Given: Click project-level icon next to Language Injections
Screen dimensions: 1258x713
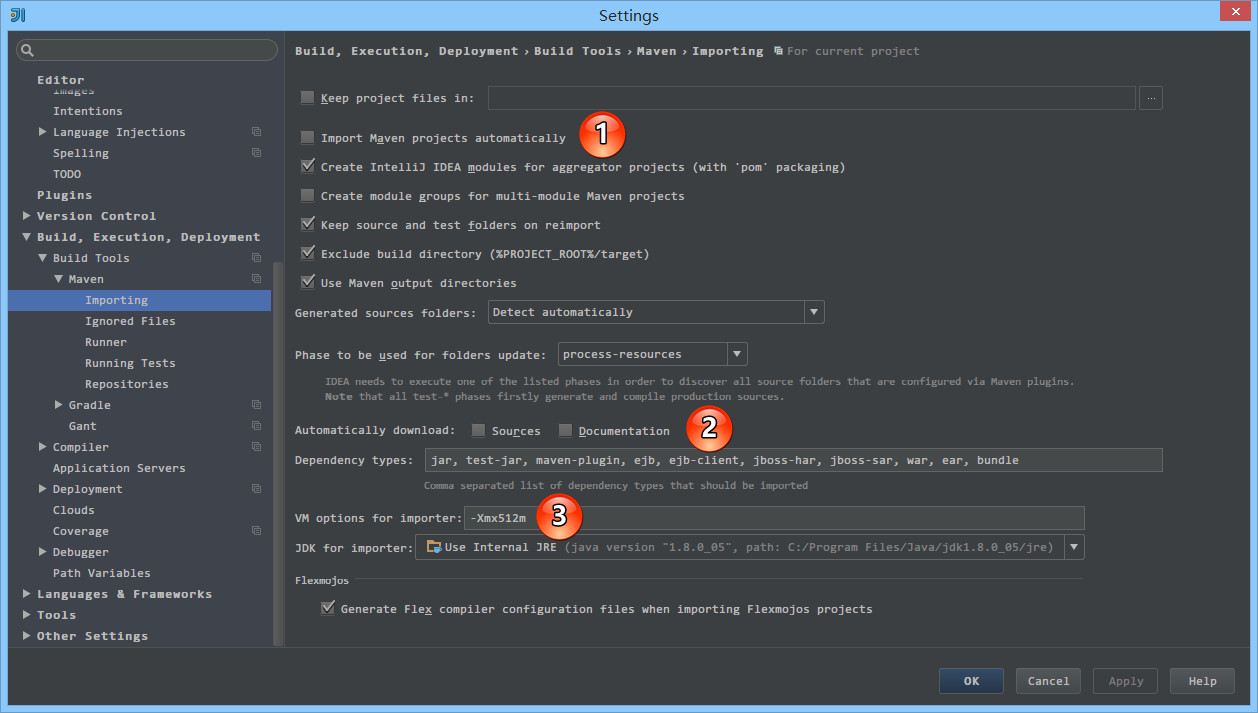Looking at the screenshot, I should pos(256,132).
